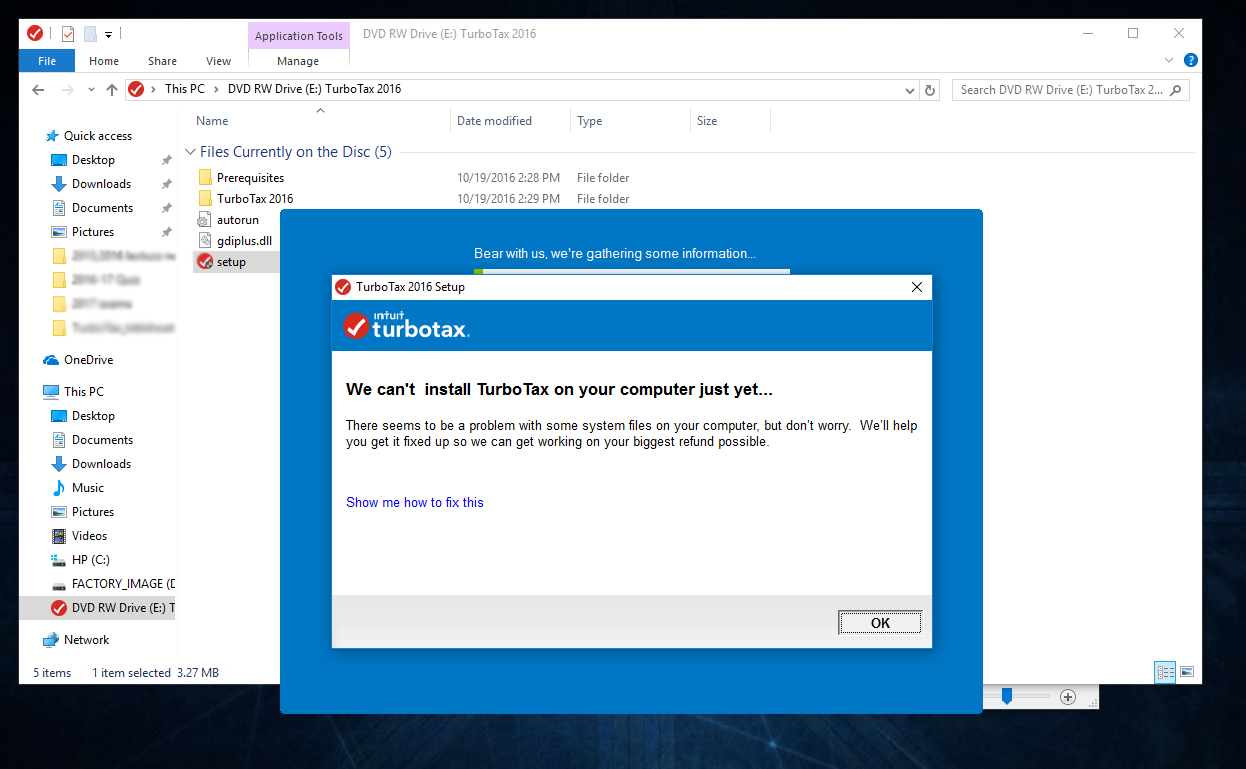Refresh the current folder view
1246x769 pixels.
coord(930,90)
